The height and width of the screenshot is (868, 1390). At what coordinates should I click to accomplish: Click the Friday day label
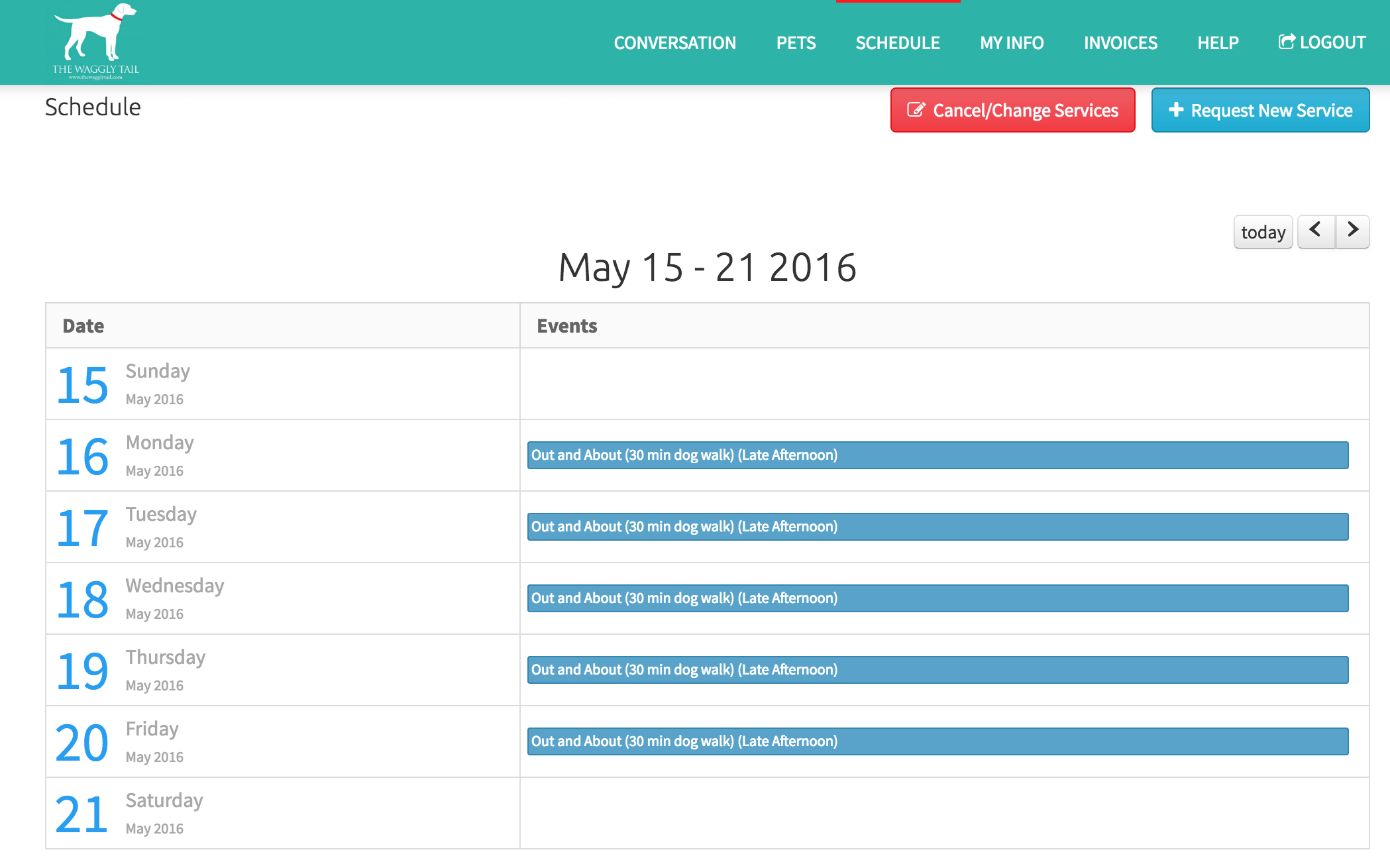(x=152, y=729)
